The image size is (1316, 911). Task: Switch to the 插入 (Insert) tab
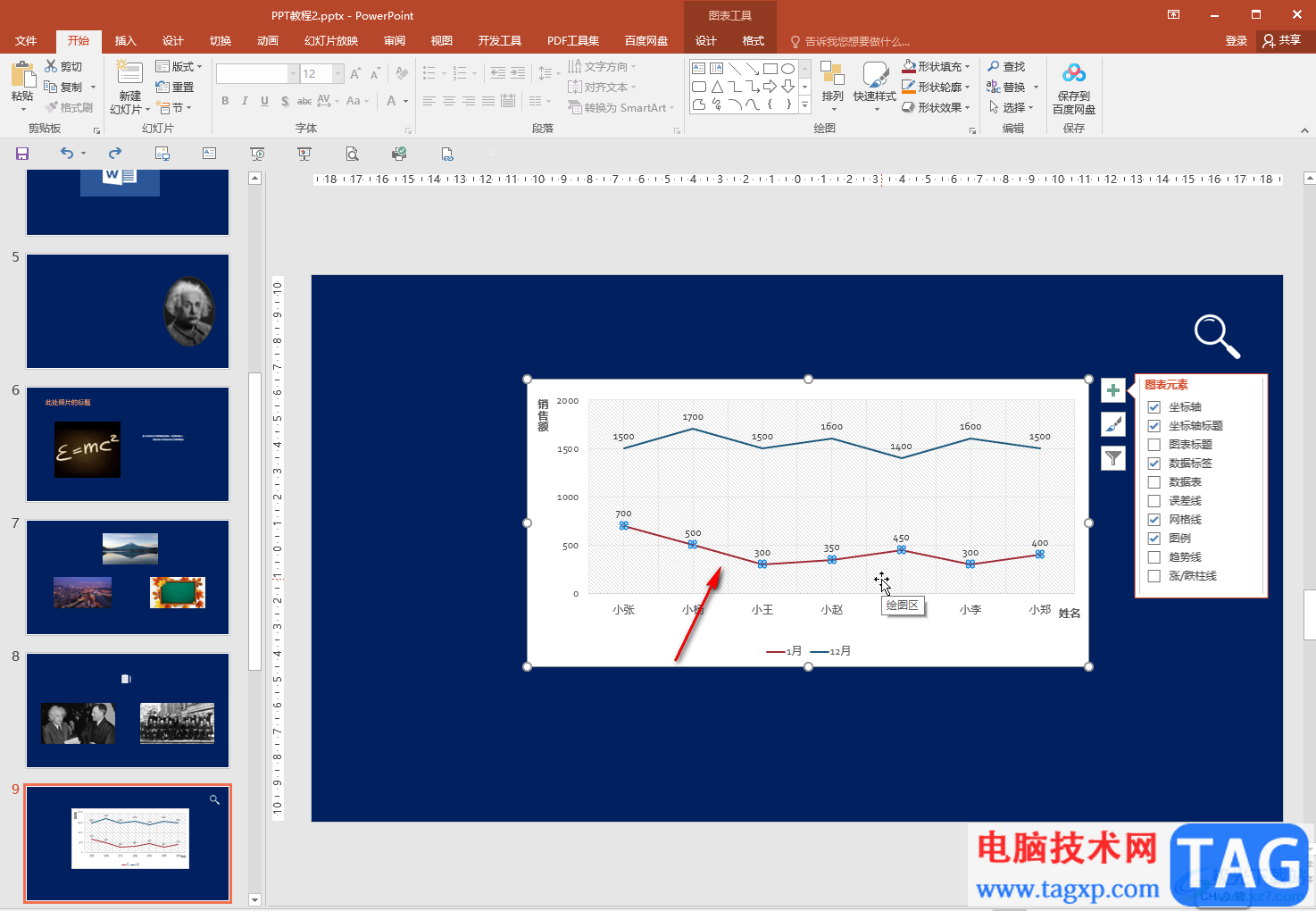[x=125, y=41]
